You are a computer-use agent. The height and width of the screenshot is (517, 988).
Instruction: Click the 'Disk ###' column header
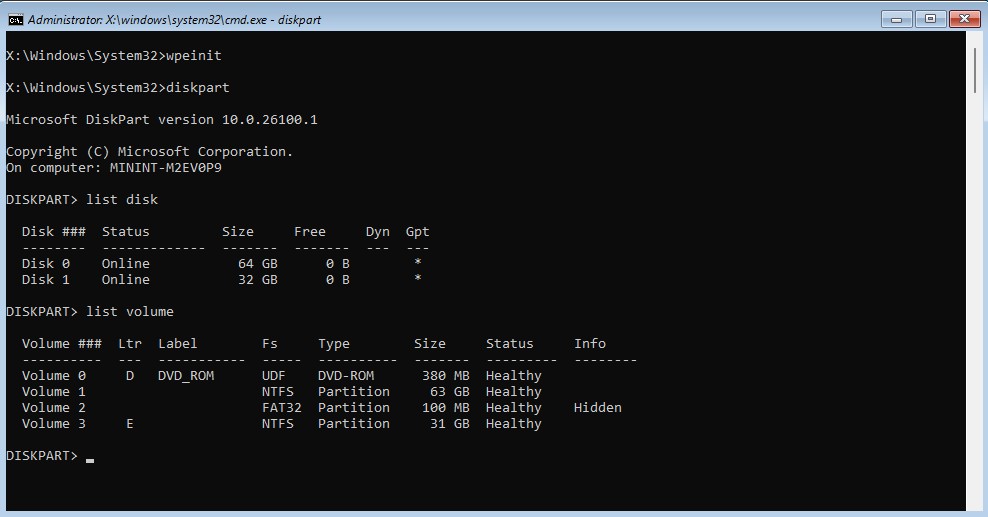[x=54, y=232]
